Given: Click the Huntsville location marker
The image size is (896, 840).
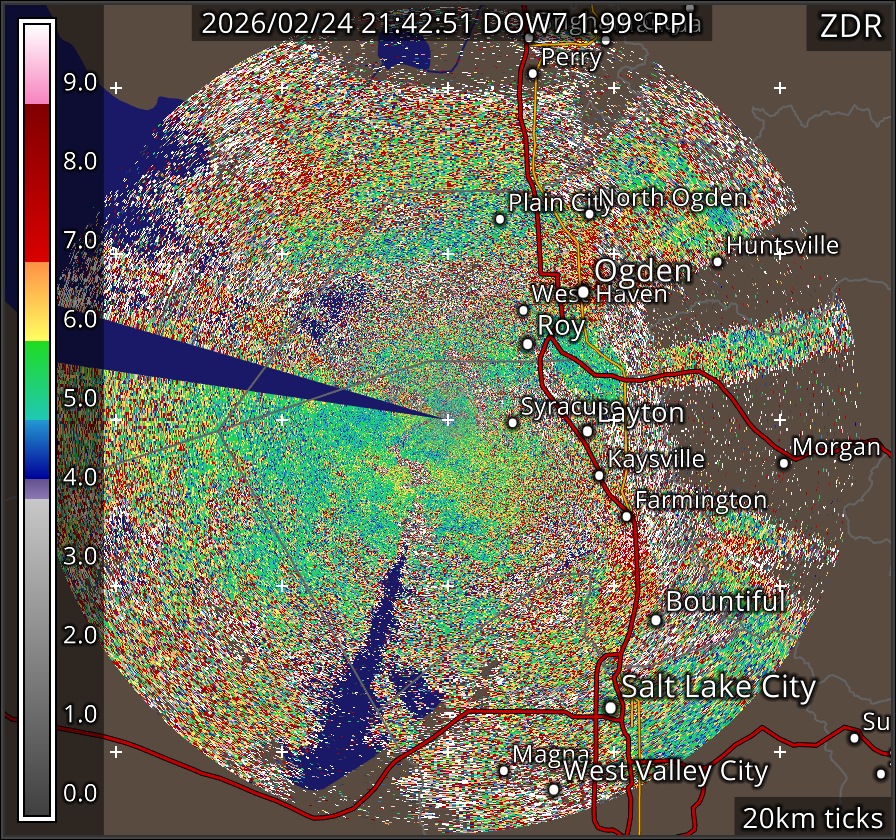Looking at the screenshot, I should [x=717, y=262].
